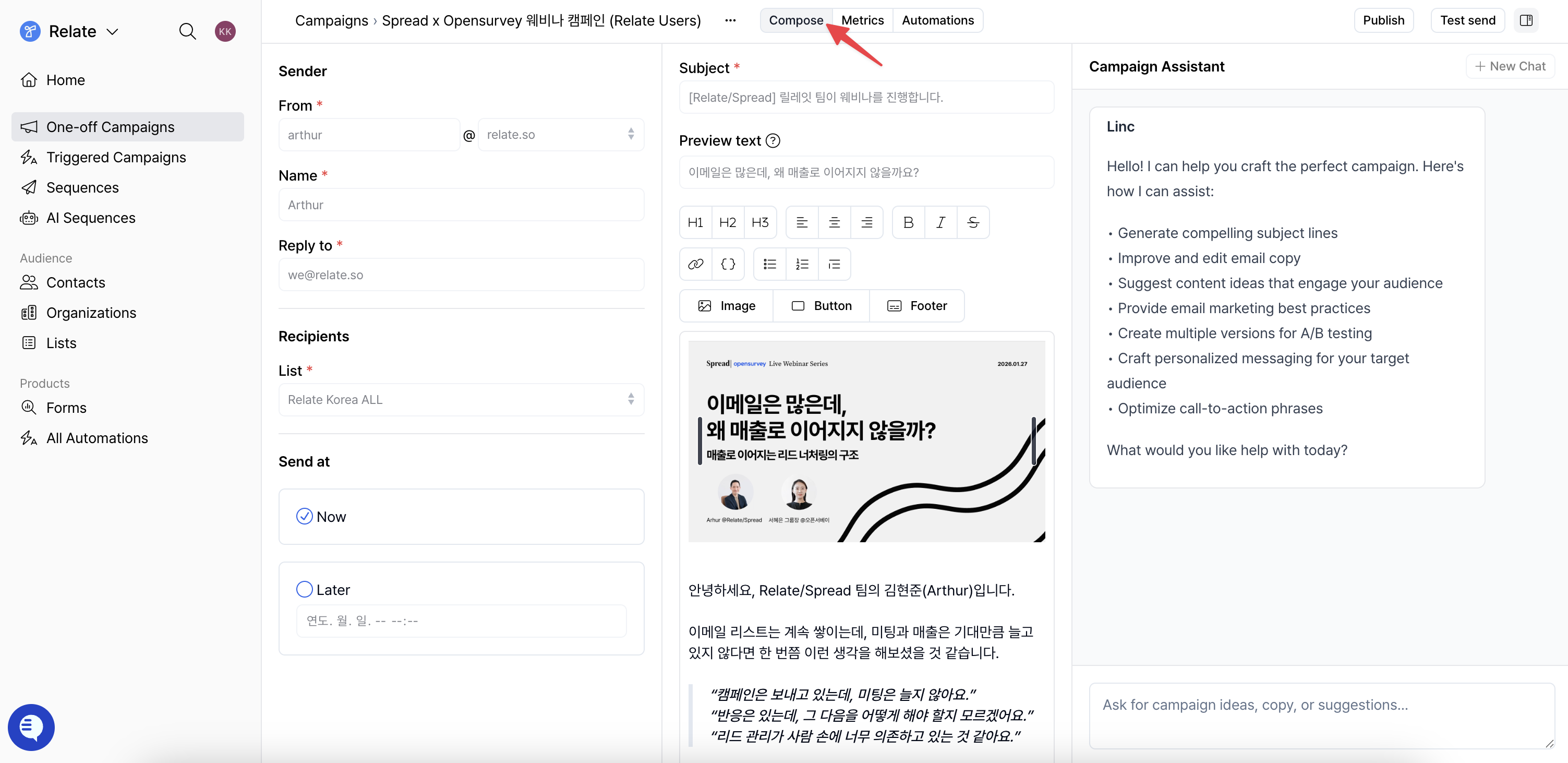The image size is (1568, 763).
Task: Click the Publish button
Action: 1383,20
